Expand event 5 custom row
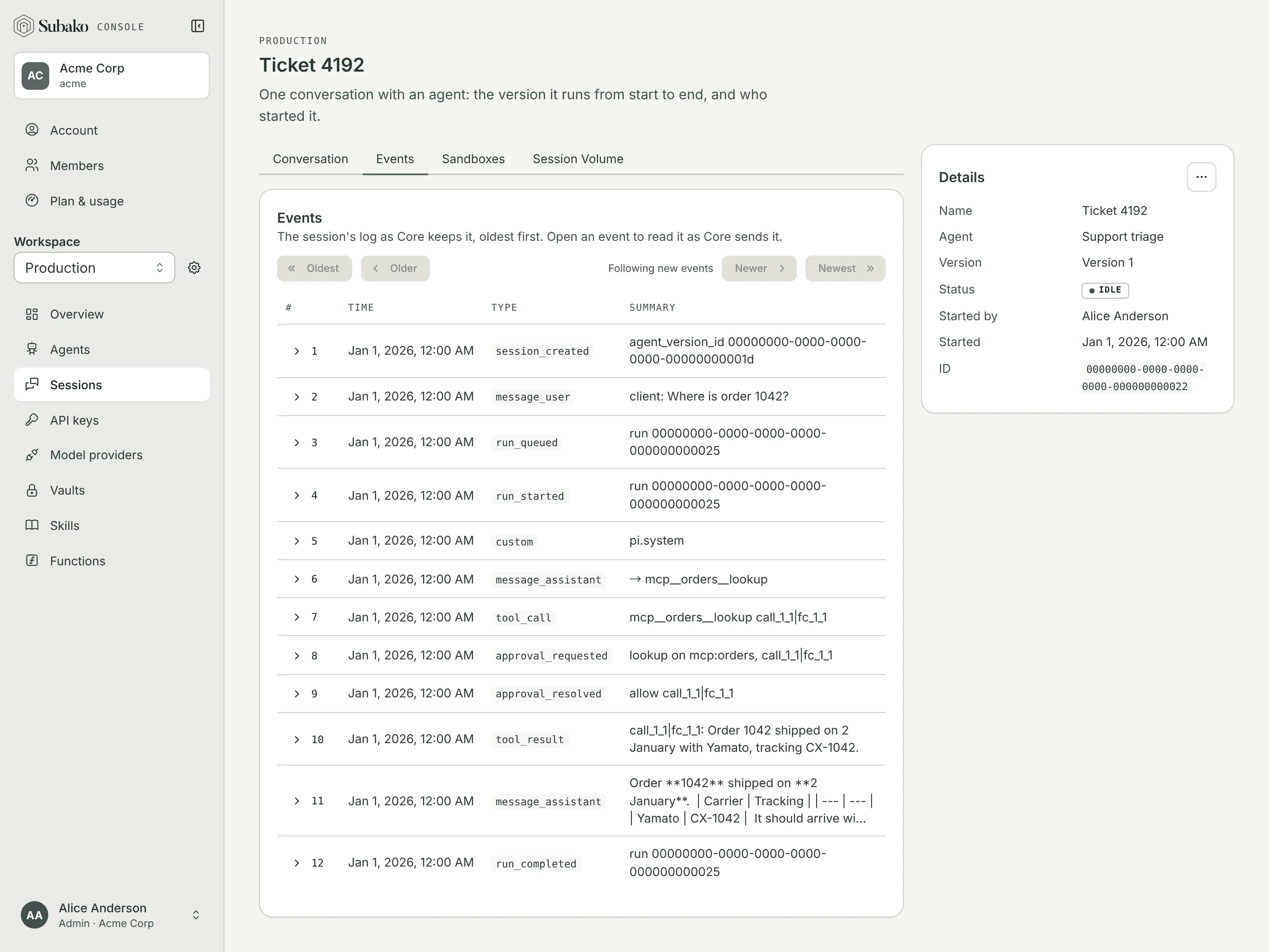 click(297, 541)
